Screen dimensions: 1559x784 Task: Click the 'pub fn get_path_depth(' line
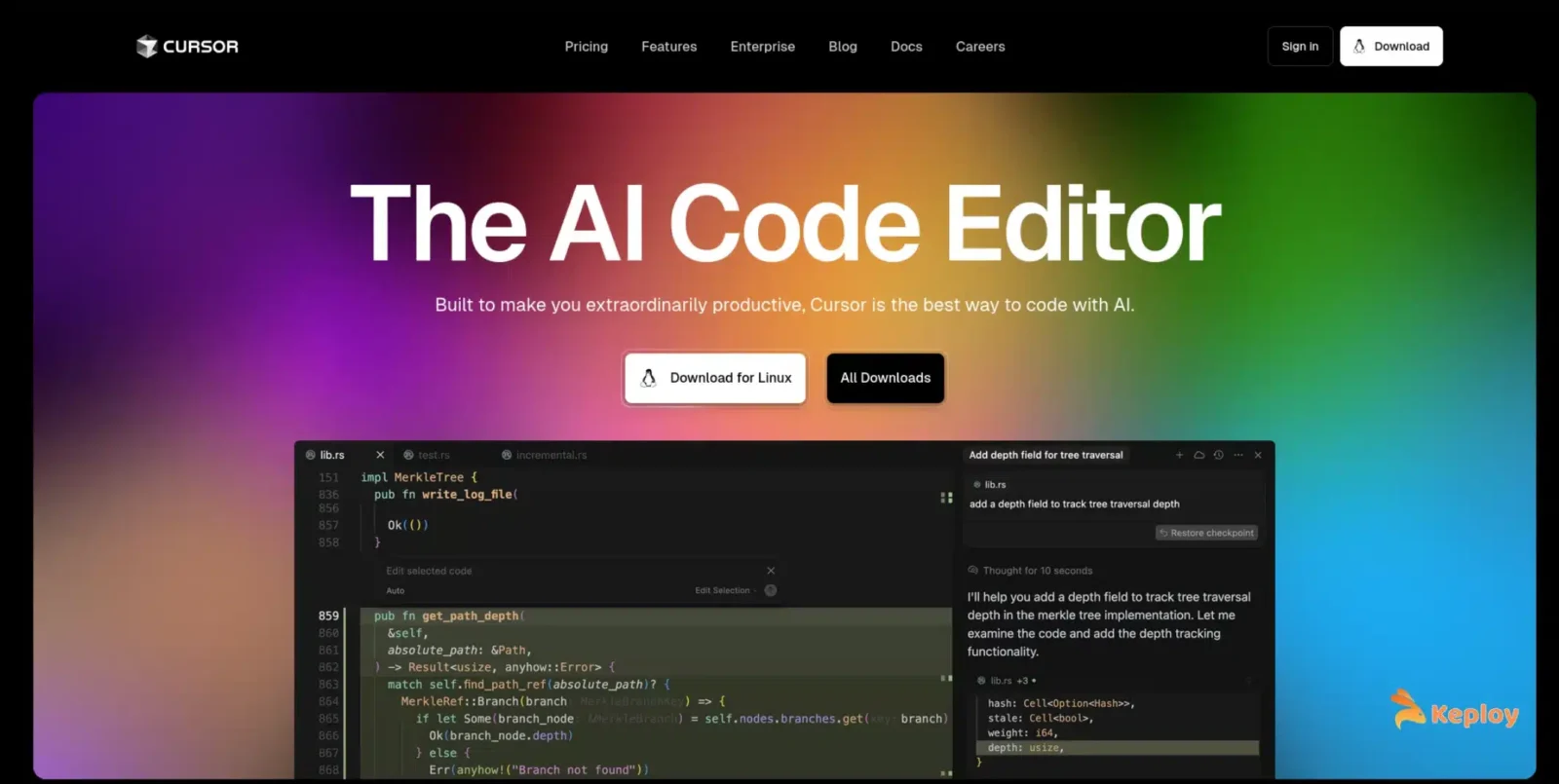449,616
